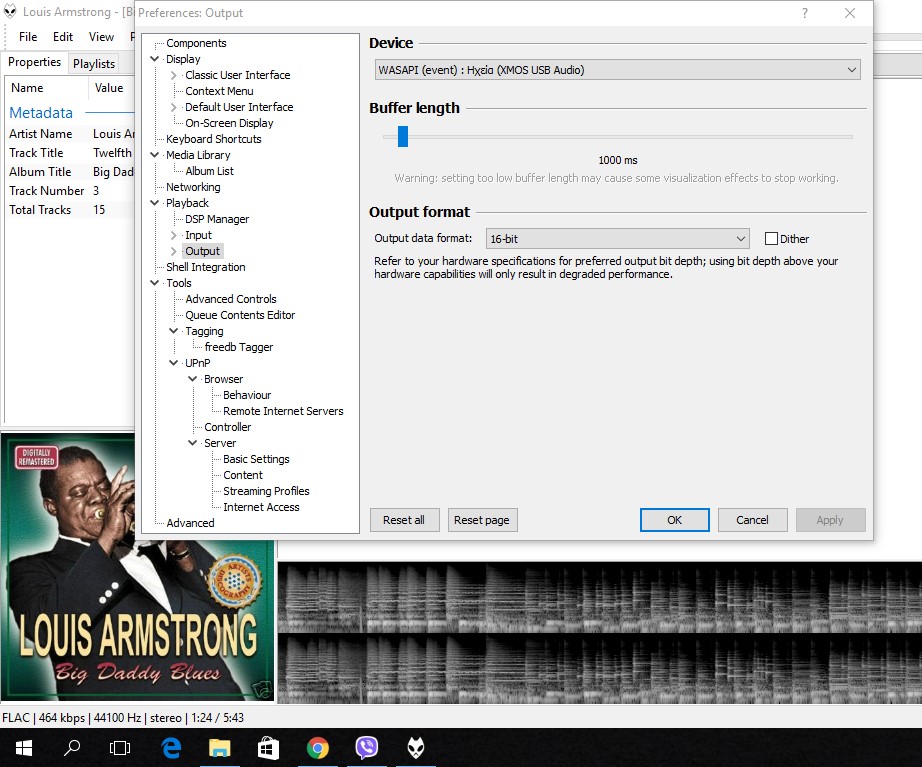
Task: Select DSP Manager in the preferences tree
Action: pos(217,219)
